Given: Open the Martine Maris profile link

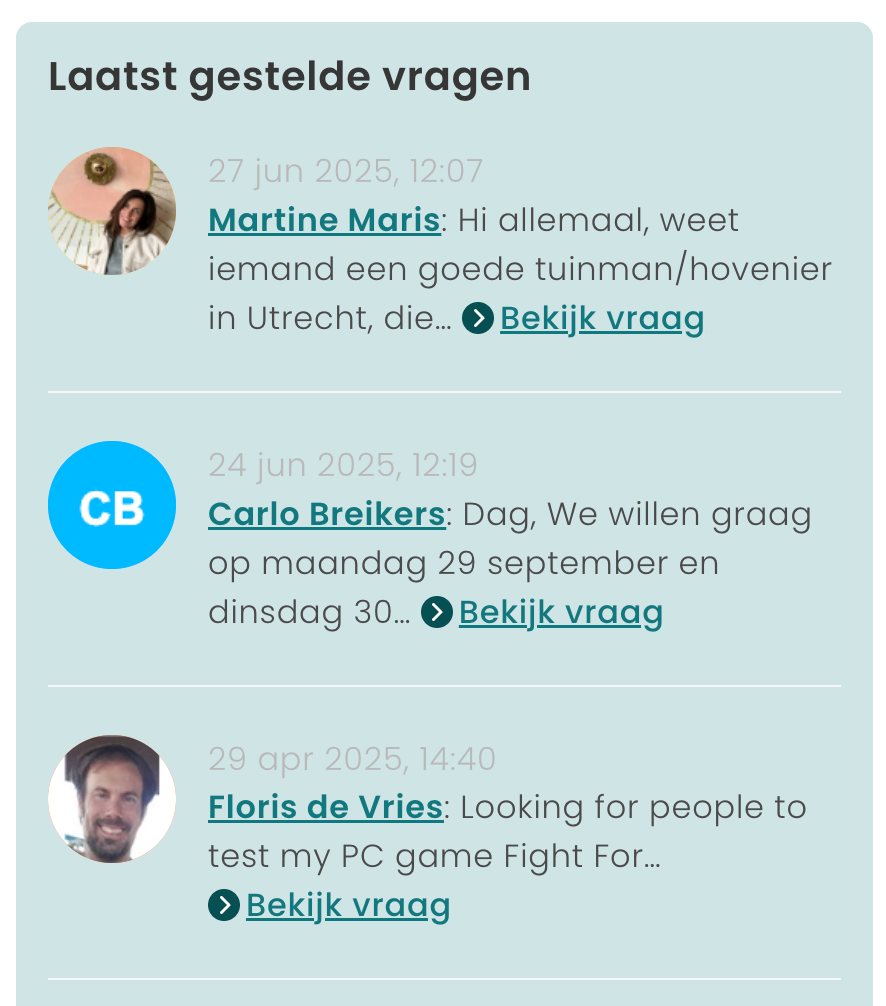Looking at the screenshot, I should [x=325, y=220].
